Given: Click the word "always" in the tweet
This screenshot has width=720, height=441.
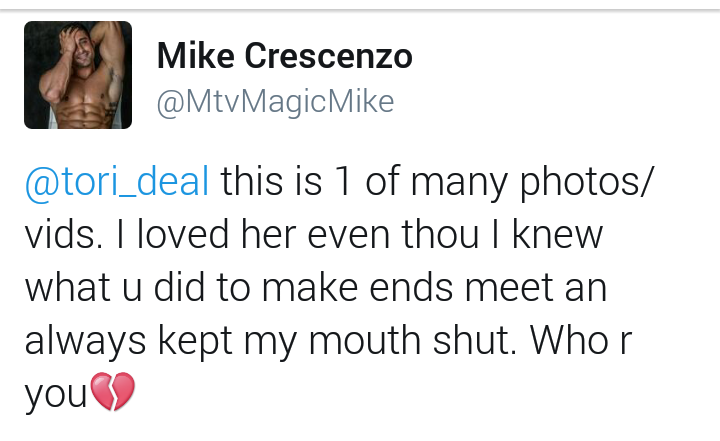Looking at the screenshot, I should point(85,342).
